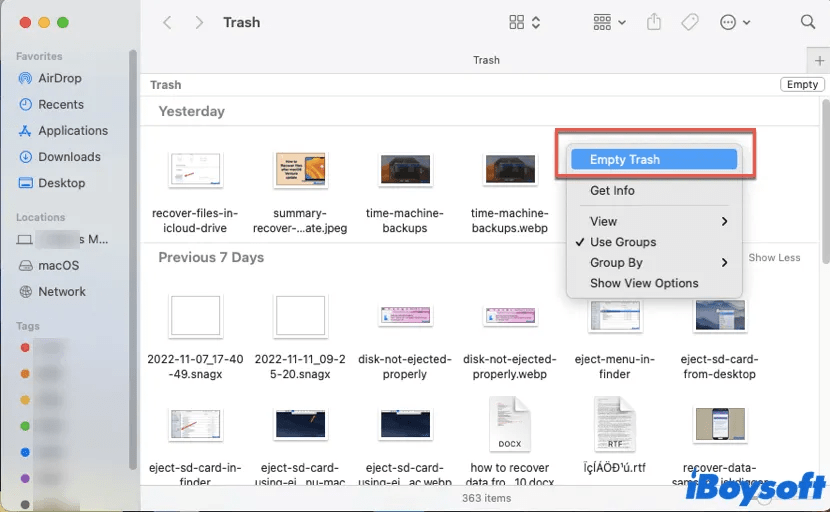This screenshot has width=834, height=512.
Task: Open the group-by toolbar dropdown
Action: pos(609,22)
